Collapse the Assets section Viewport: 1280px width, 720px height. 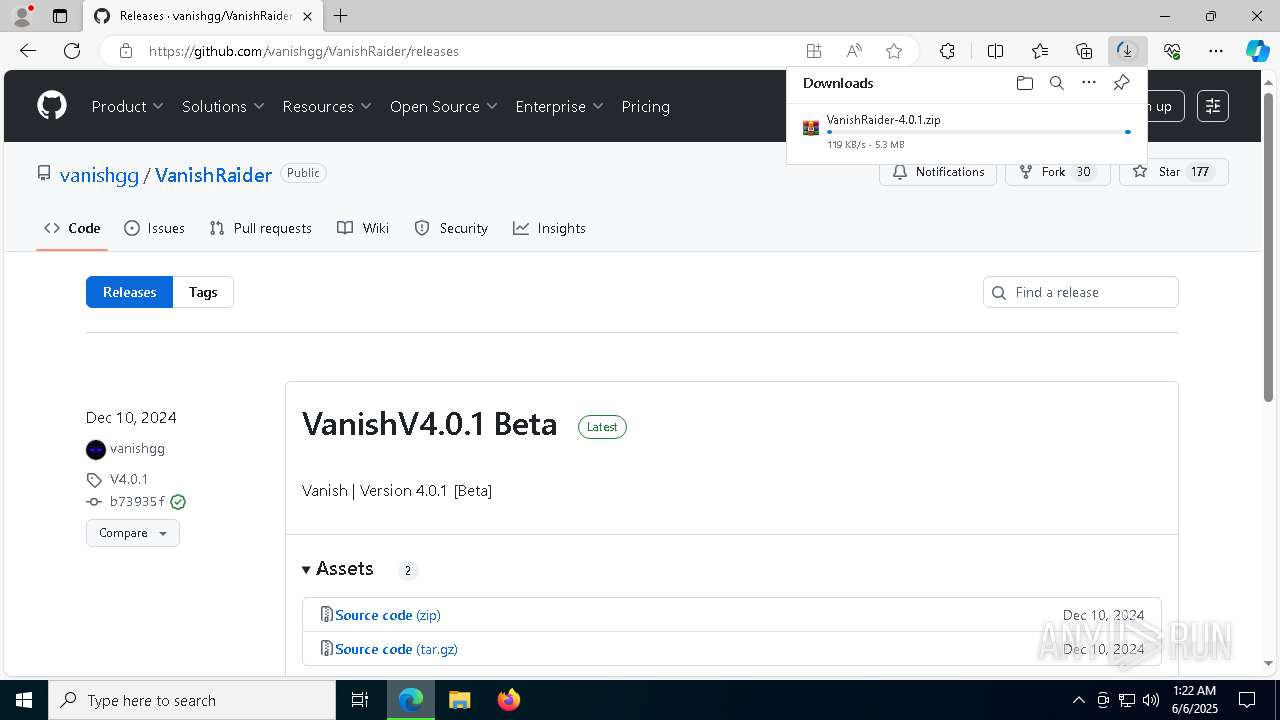click(x=338, y=569)
